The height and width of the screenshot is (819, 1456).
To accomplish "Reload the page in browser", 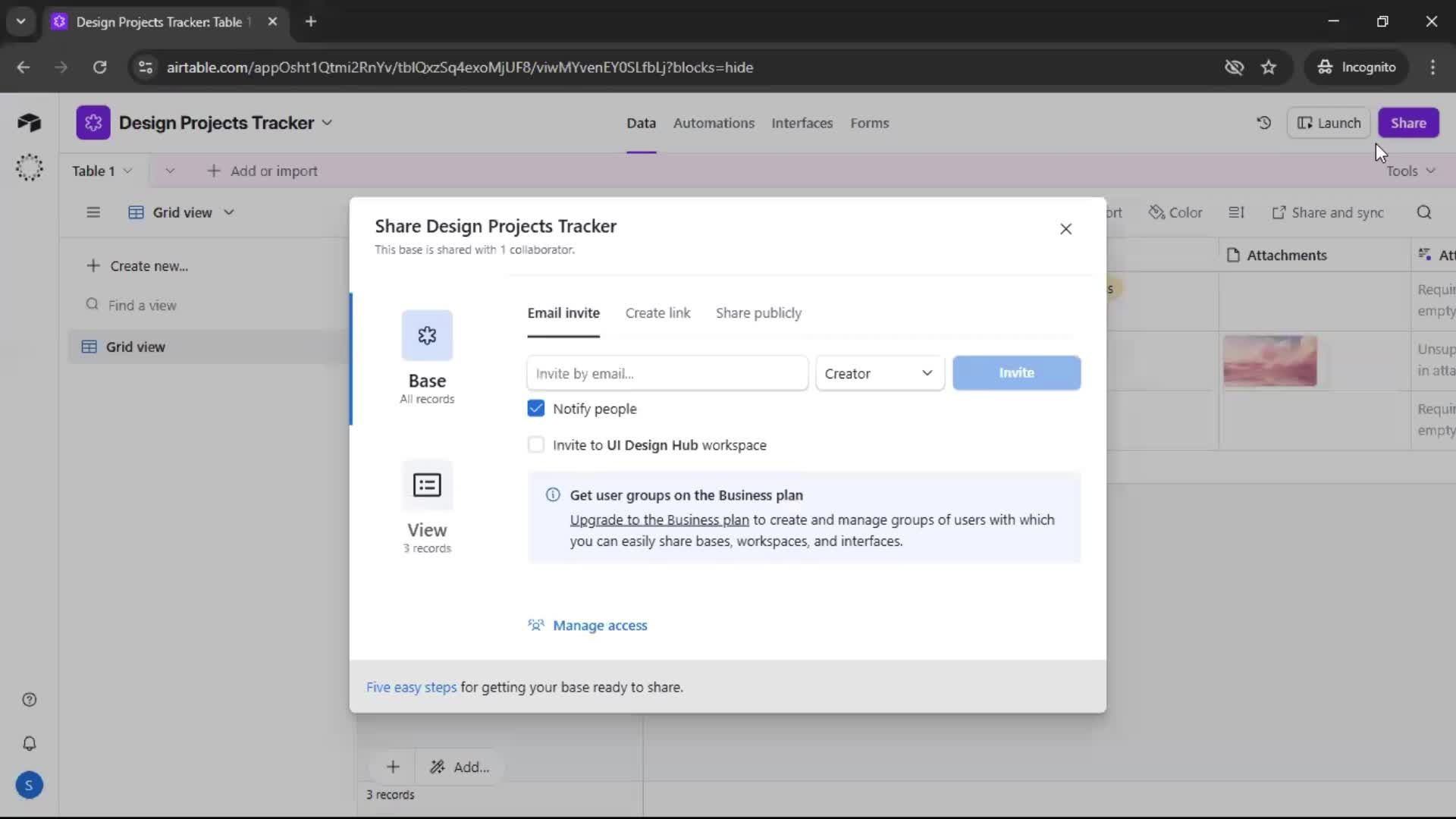I will click(99, 67).
